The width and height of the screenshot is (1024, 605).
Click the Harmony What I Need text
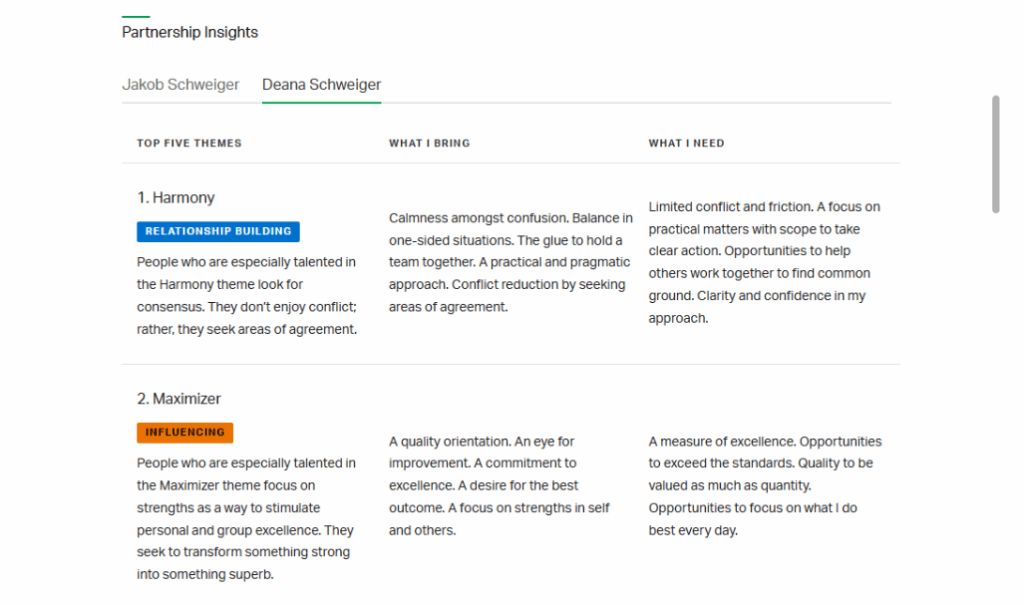point(765,262)
